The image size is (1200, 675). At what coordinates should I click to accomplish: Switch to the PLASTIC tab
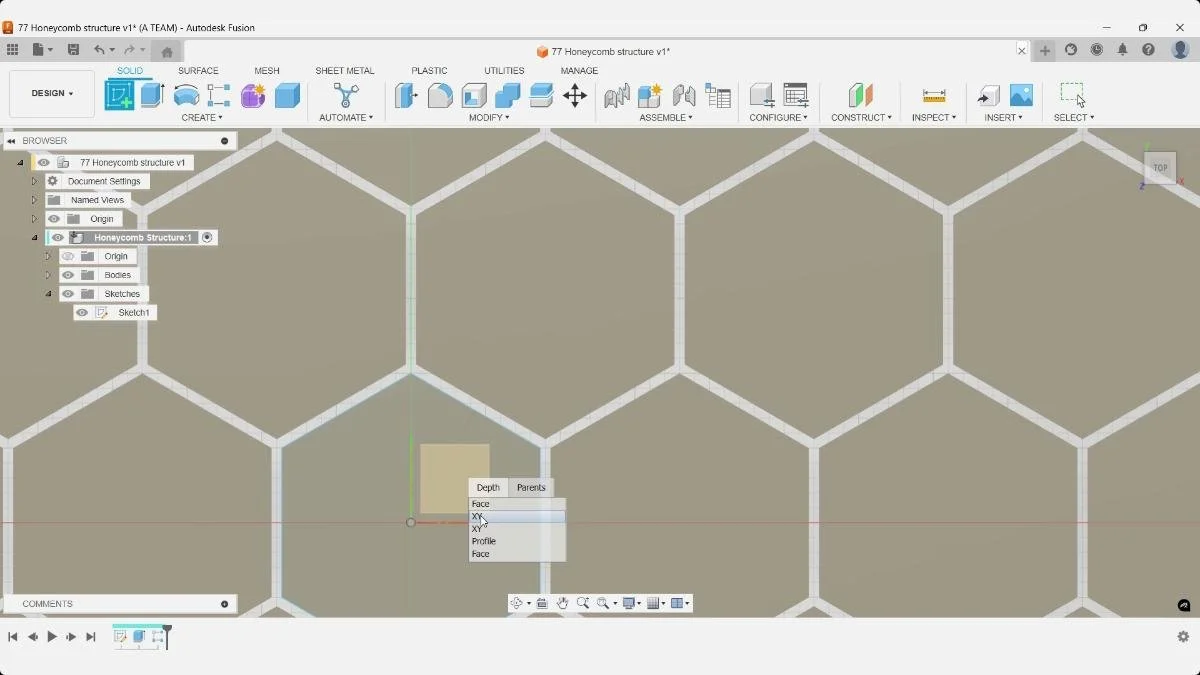pyautogui.click(x=429, y=71)
